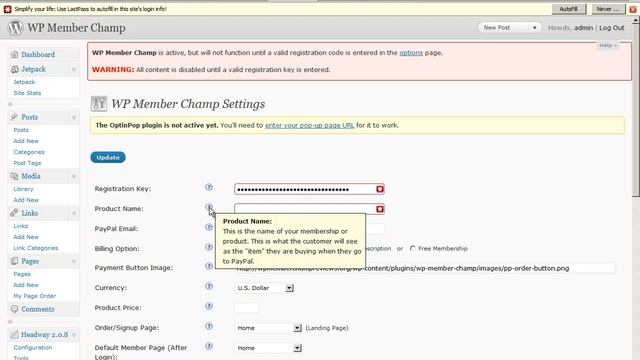Open the options page link
The width and height of the screenshot is (640, 360).
point(411,53)
